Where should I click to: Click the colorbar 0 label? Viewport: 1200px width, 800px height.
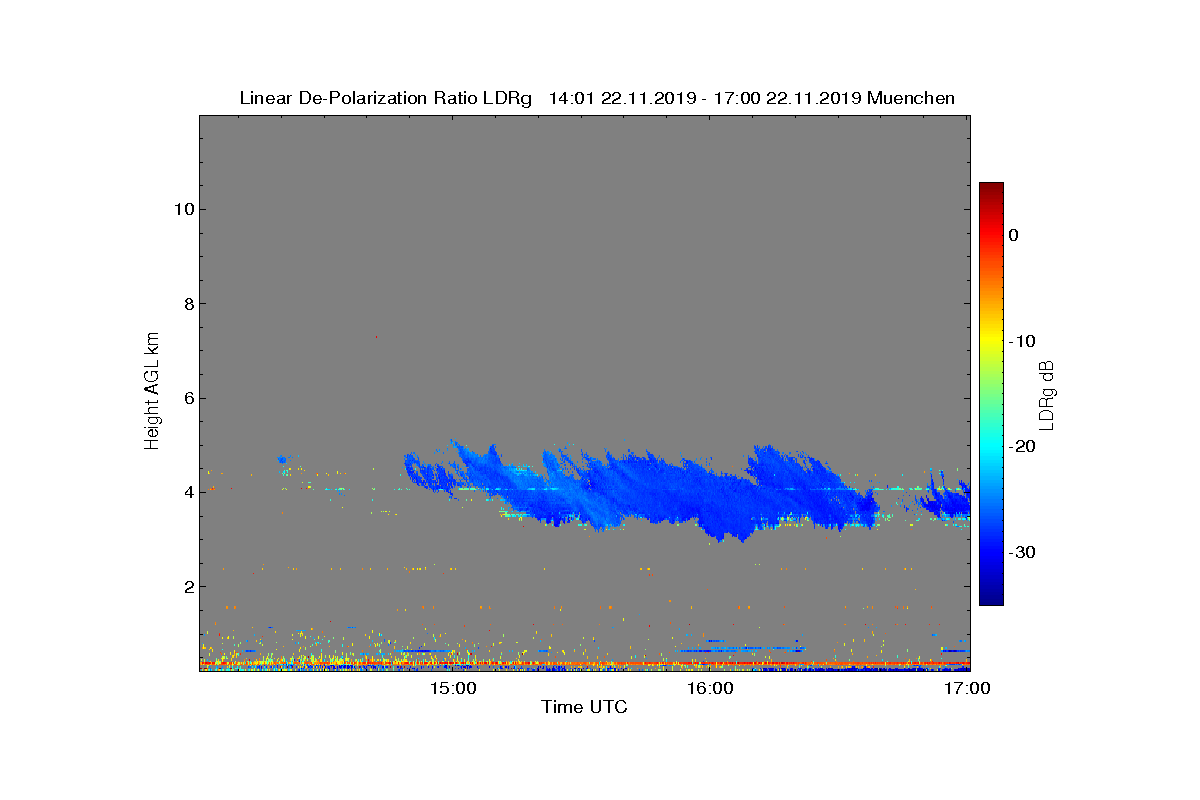pos(1013,235)
